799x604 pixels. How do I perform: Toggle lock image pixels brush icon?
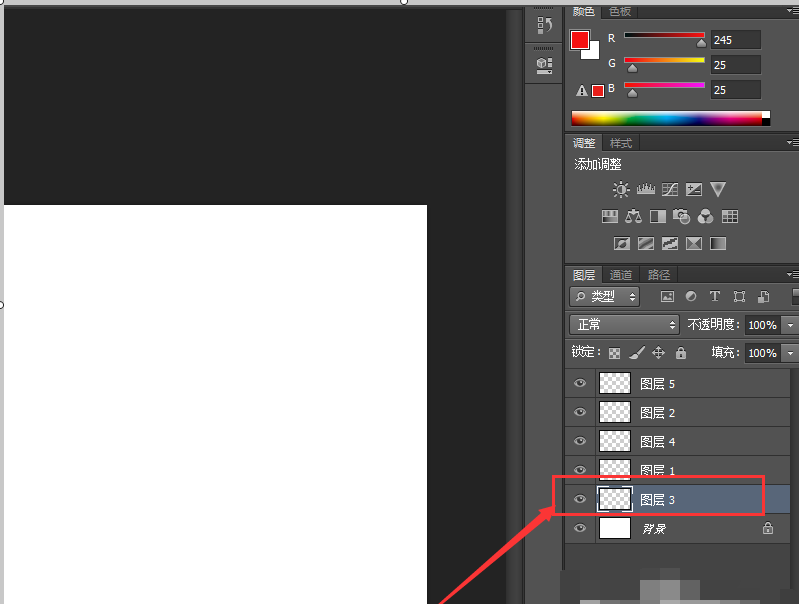coord(636,353)
